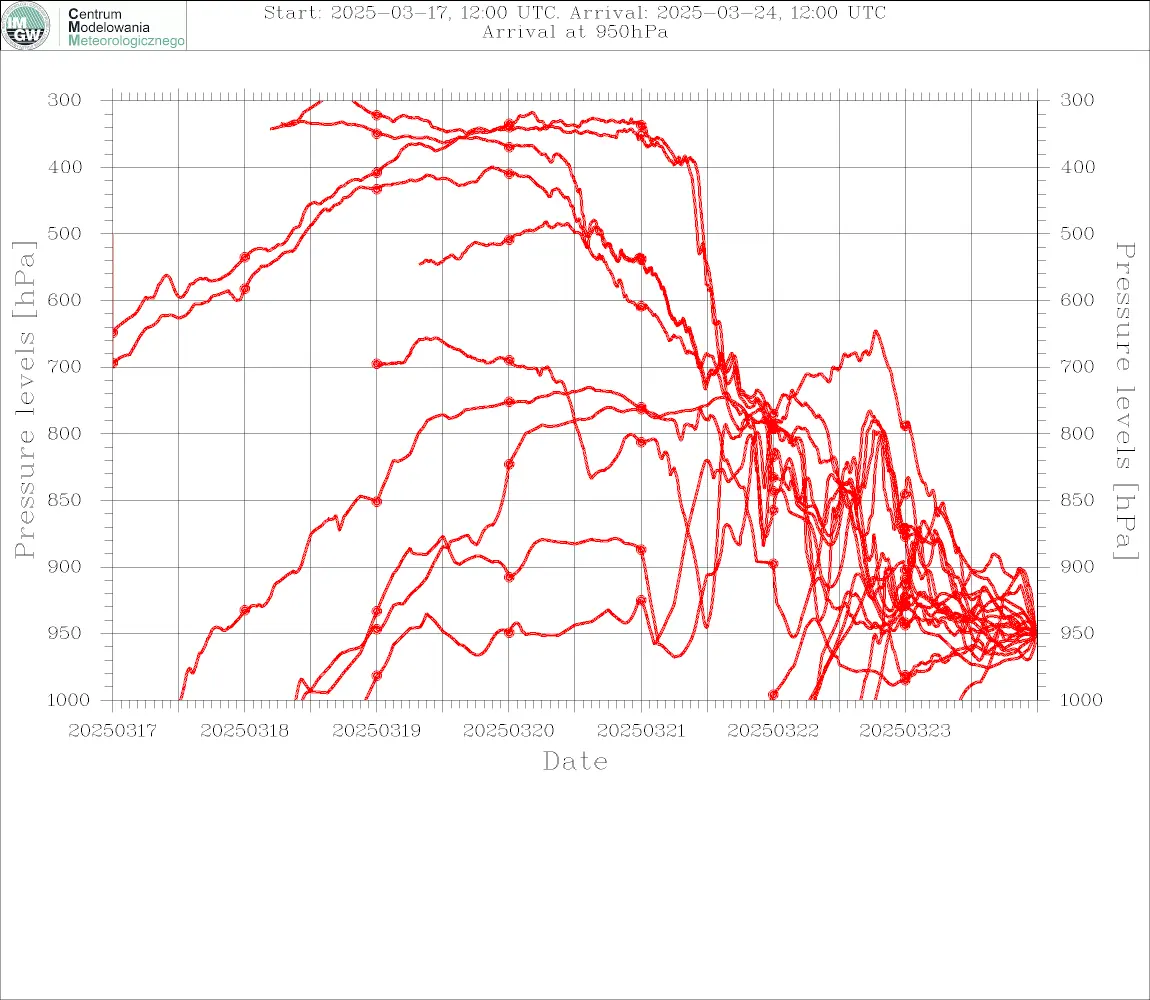1150x1000 pixels.
Task: Click the right axis 900 label
Action: tap(1077, 566)
